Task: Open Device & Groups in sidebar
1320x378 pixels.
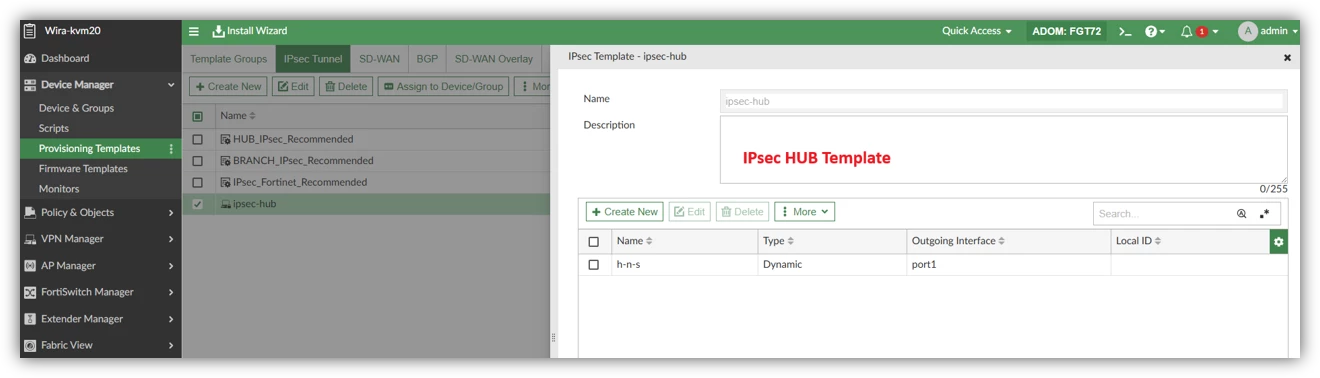Action: click(76, 108)
